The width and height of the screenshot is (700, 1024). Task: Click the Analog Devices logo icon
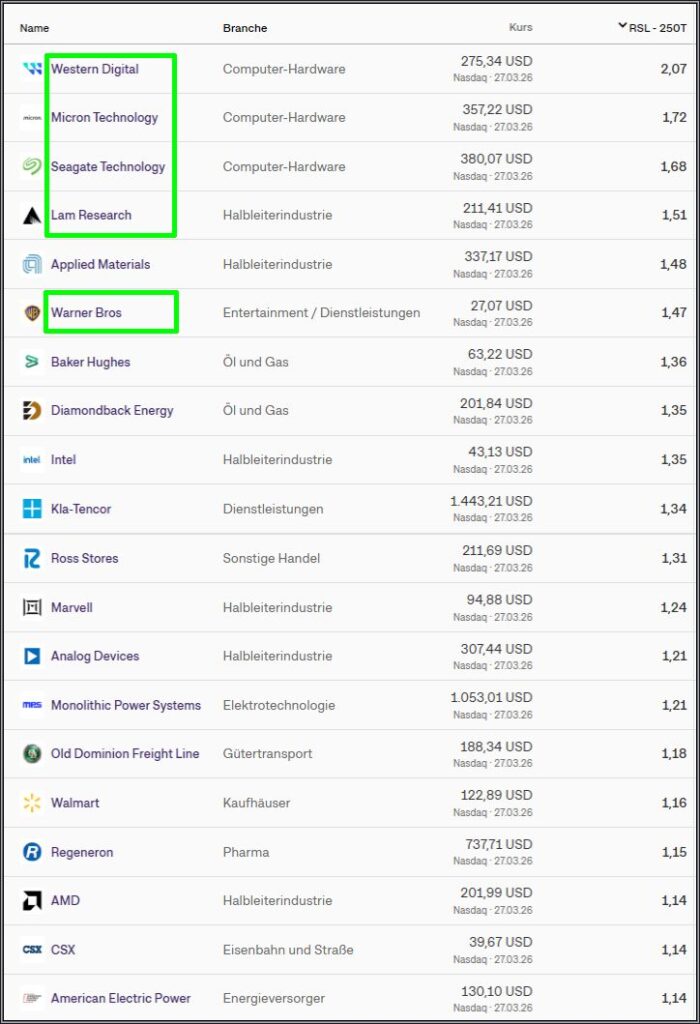[x=32, y=656]
